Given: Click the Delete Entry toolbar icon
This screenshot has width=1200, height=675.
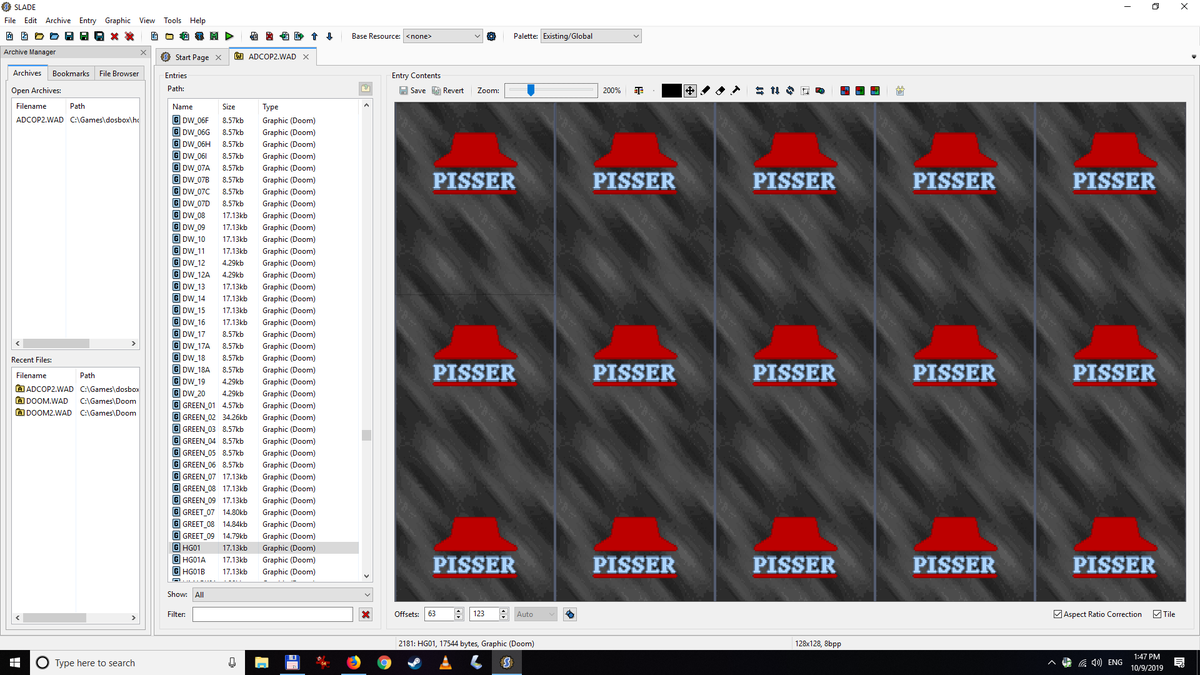Looking at the screenshot, I should pyautogui.click(x=269, y=36).
